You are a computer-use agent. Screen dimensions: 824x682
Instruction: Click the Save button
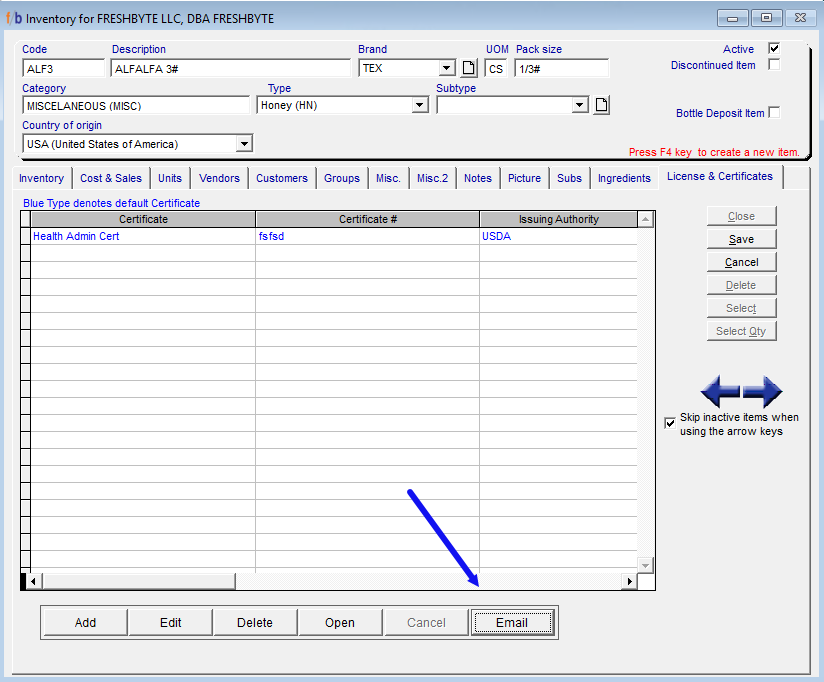click(x=741, y=239)
